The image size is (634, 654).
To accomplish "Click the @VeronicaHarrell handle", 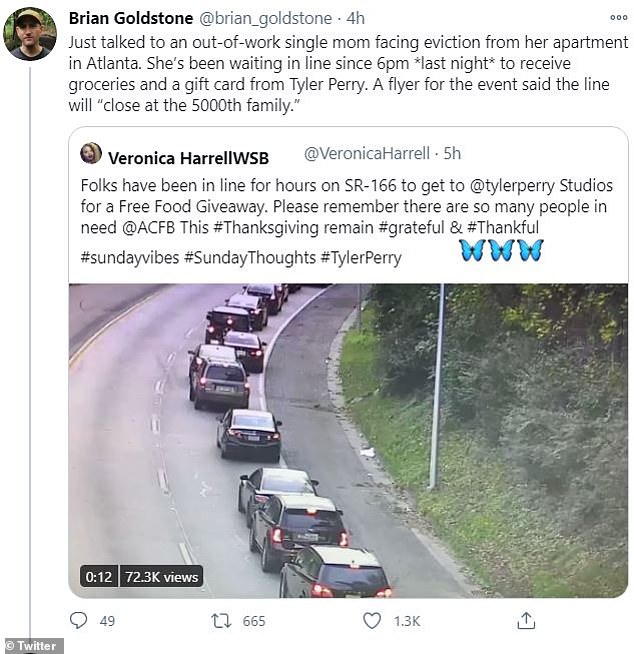I will pyautogui.click(x=366, y=153).
